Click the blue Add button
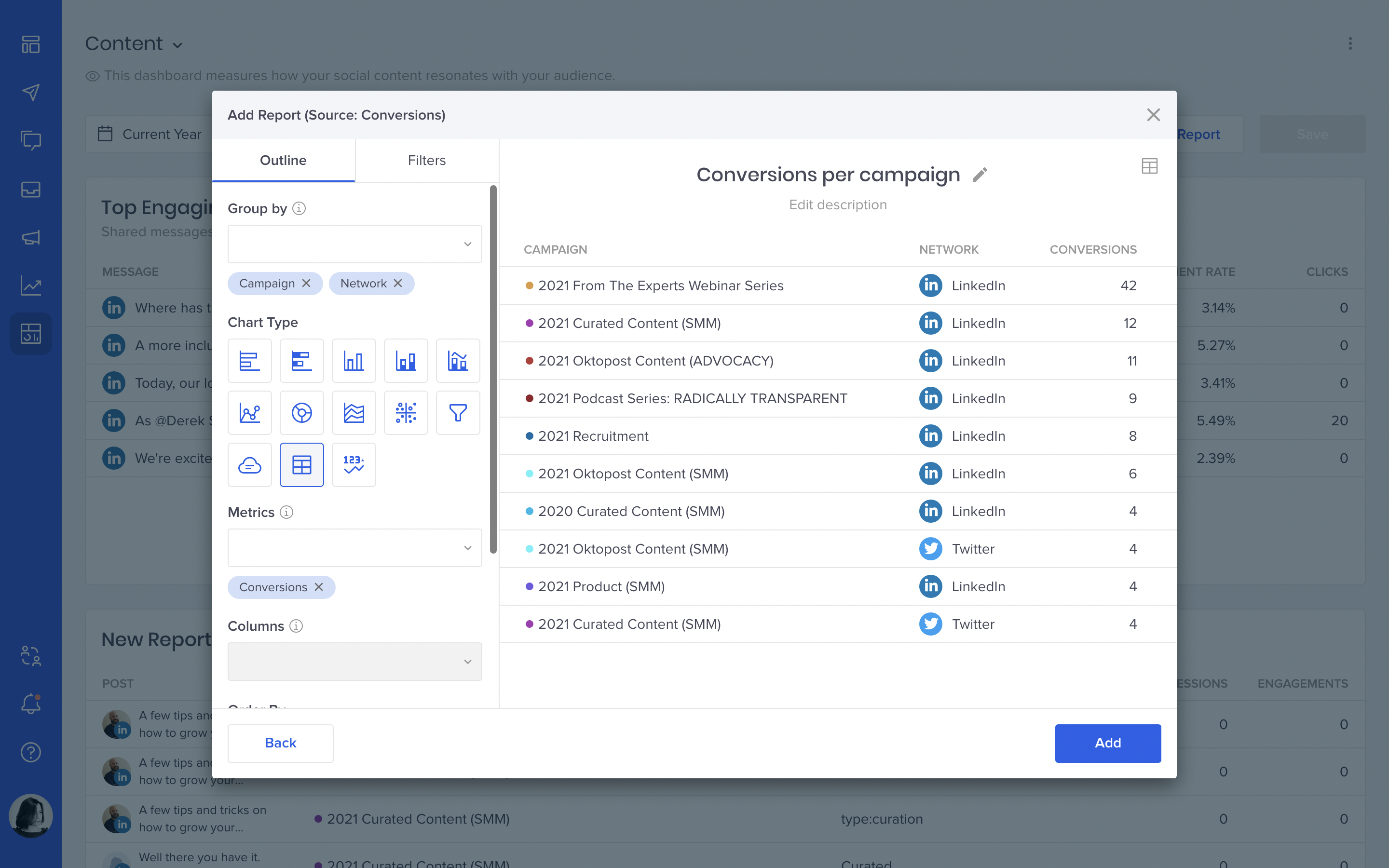Screen dimensions: 1389x868 click(x=1107, y=743)
